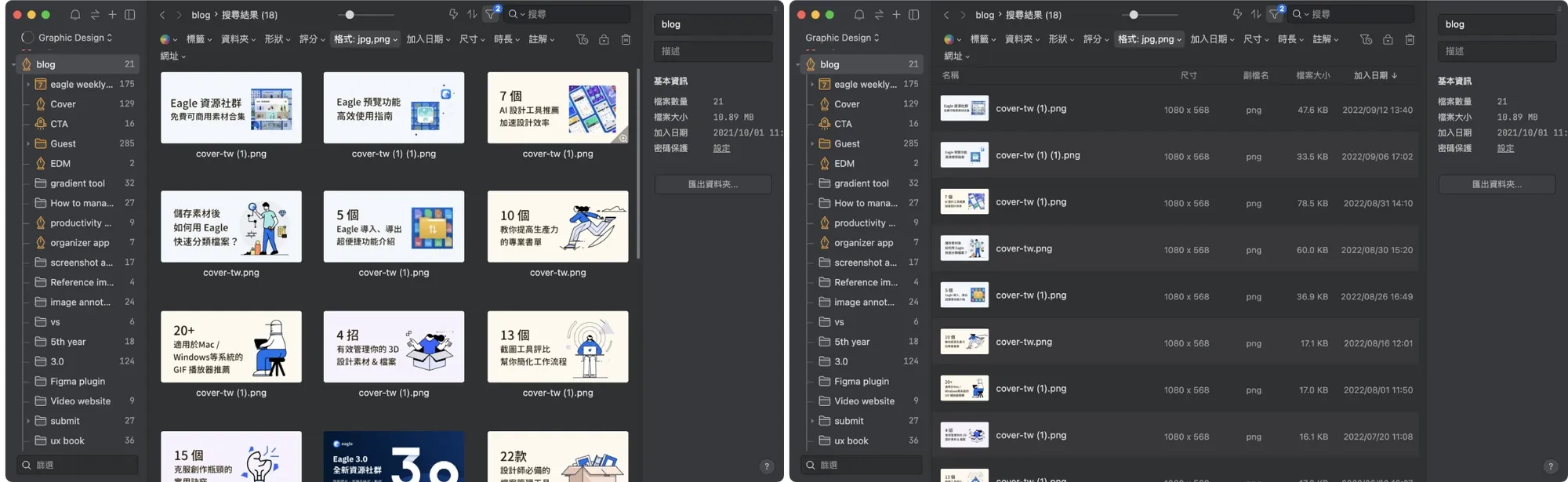Collapse the blog folder in grid-view sidebar
Viewport: 1568px width, 482px height.
pos(14,64)
